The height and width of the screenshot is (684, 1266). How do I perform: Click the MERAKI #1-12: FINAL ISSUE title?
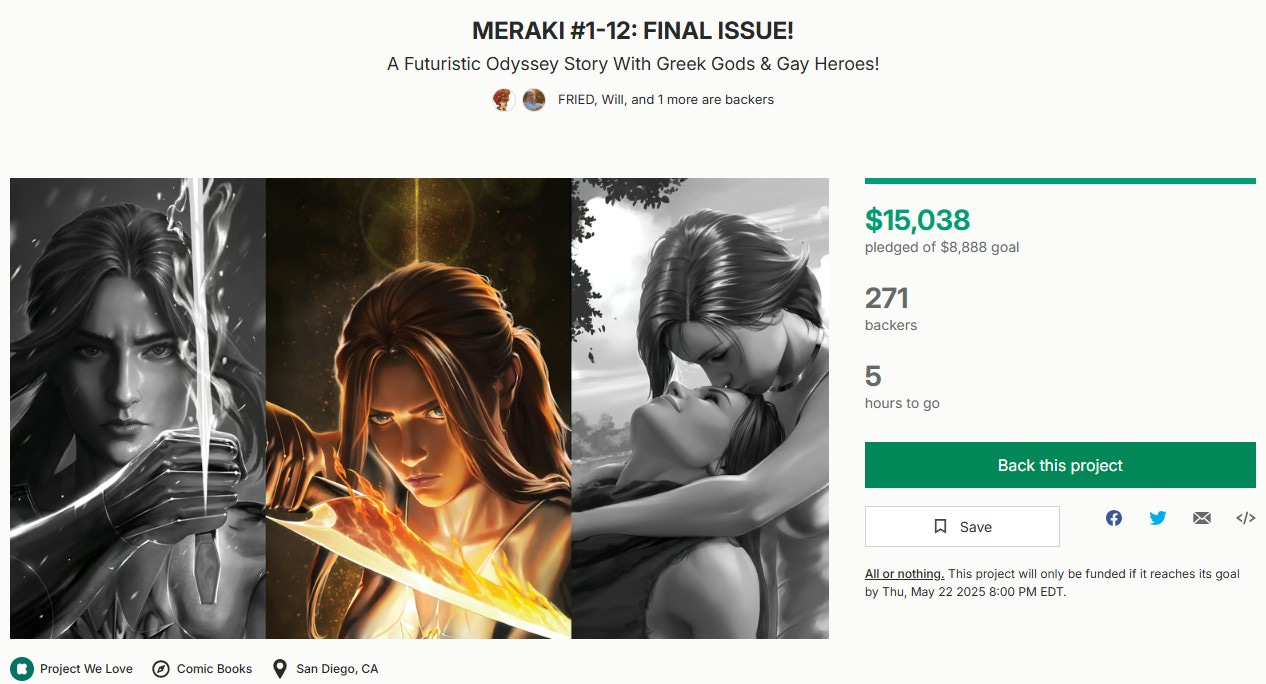coord(633,31)
